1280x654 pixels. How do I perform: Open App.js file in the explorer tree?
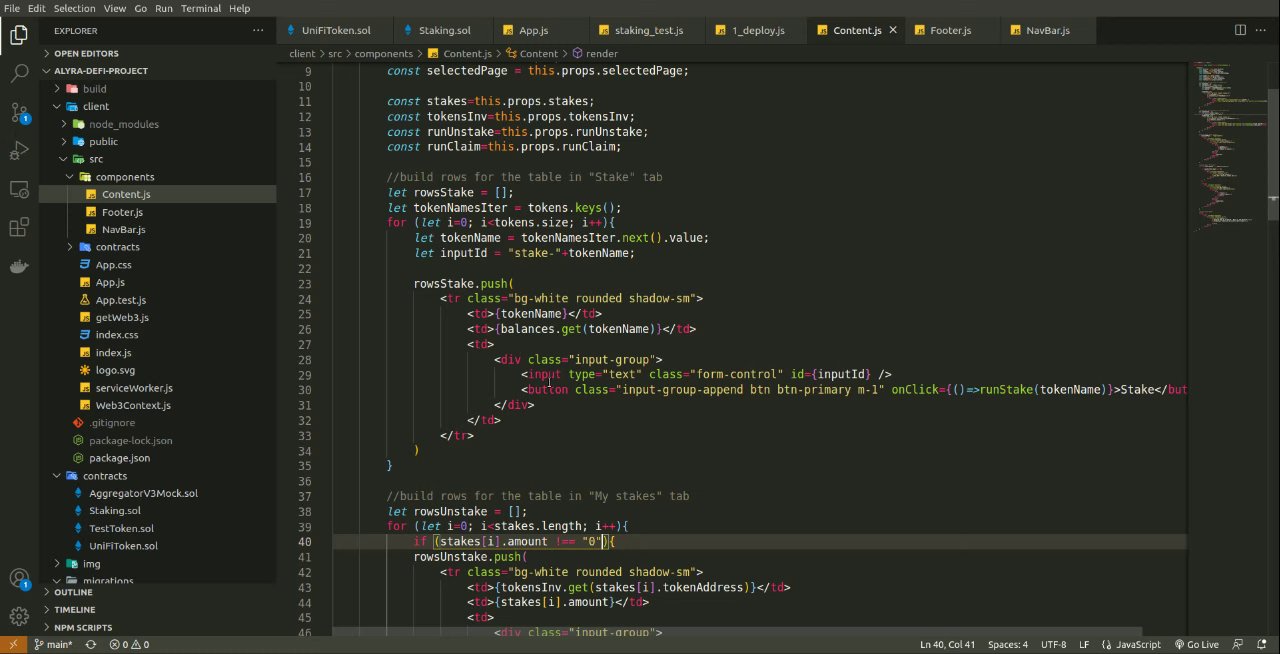(x=110, y=282)
